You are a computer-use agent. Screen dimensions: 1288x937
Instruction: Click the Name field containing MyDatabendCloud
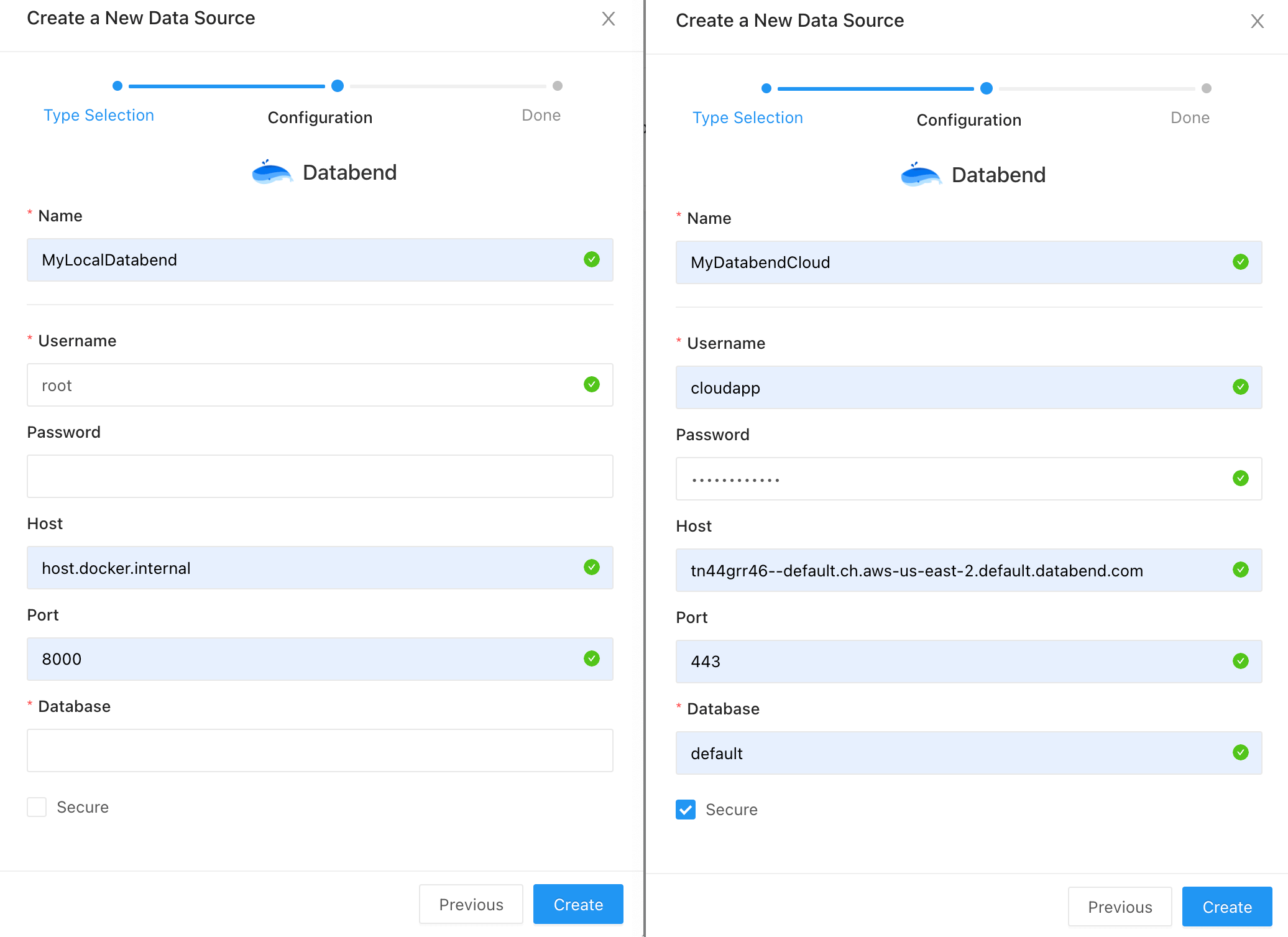click(969, 262)
